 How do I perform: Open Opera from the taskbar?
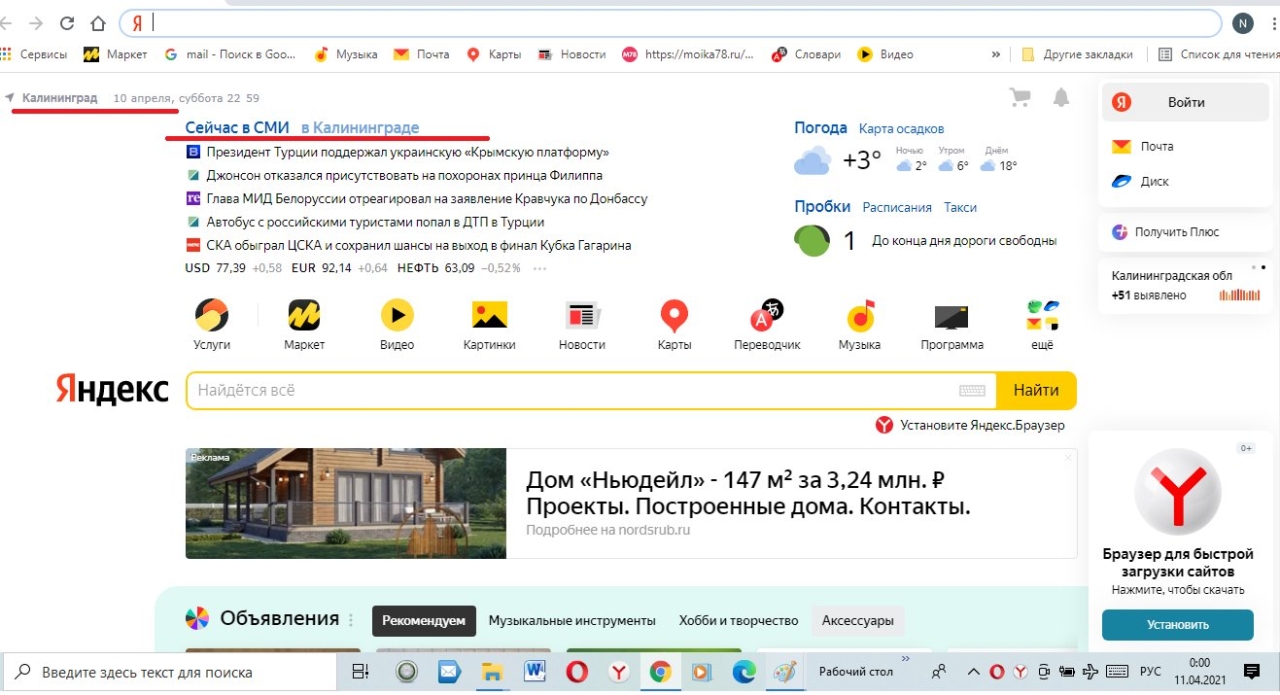pos(577,672)
